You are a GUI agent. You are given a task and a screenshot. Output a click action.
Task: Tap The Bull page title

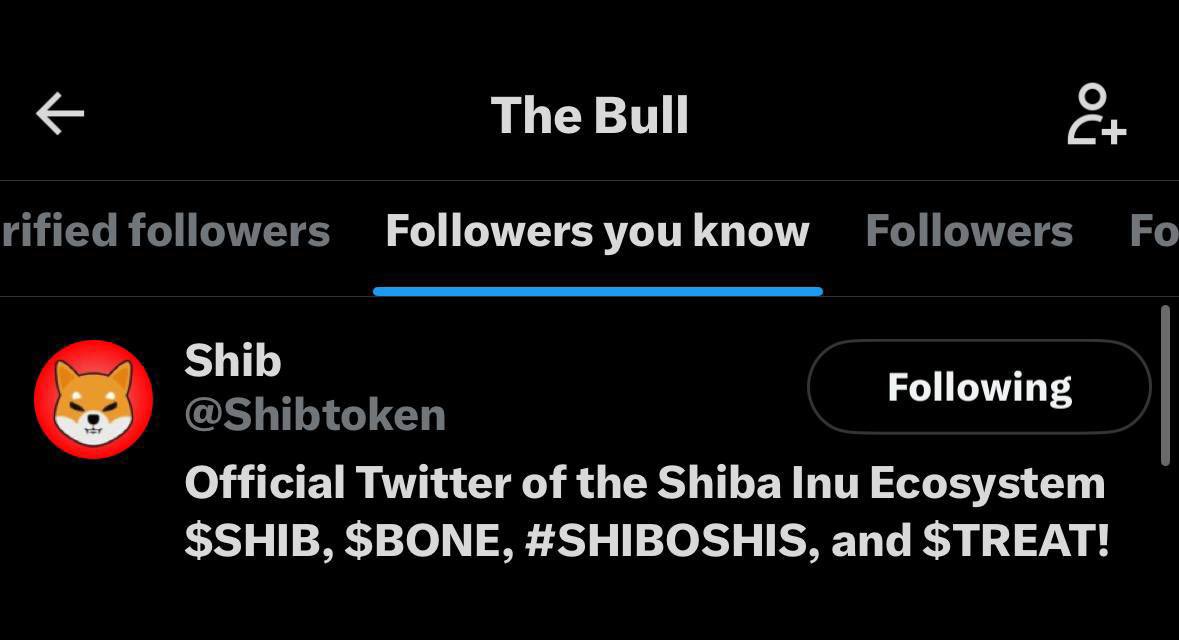pos(590,115)
